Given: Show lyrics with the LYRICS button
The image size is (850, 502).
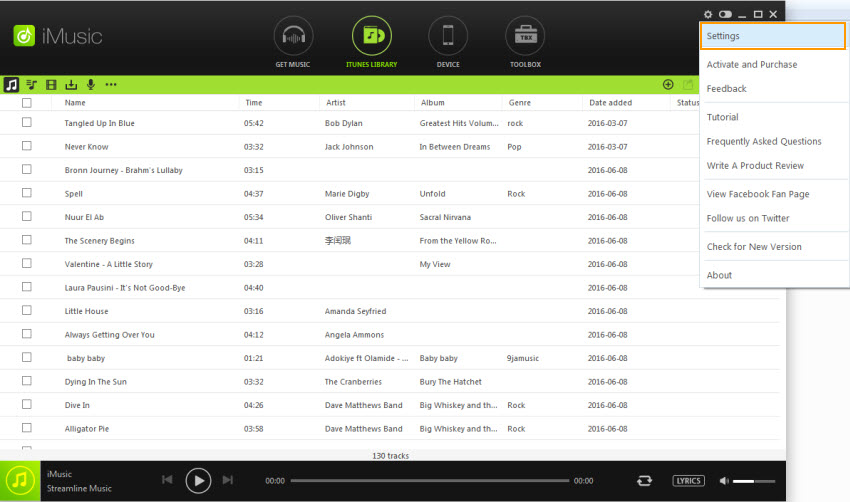Looking at the screenshot, I should point(688,481).
